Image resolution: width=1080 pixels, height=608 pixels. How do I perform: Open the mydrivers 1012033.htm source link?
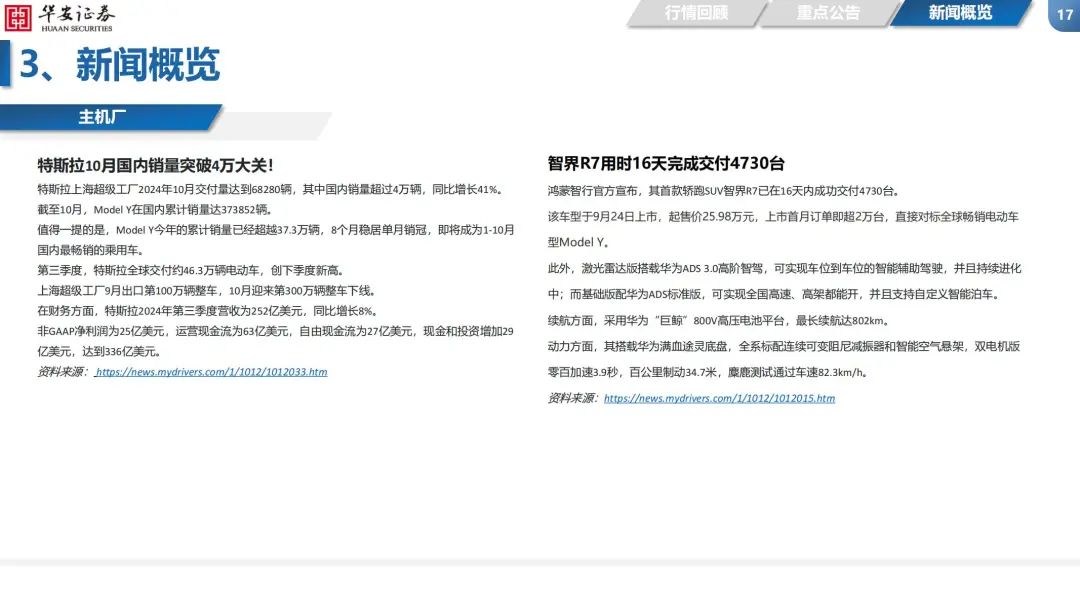[x=211, y=372]
